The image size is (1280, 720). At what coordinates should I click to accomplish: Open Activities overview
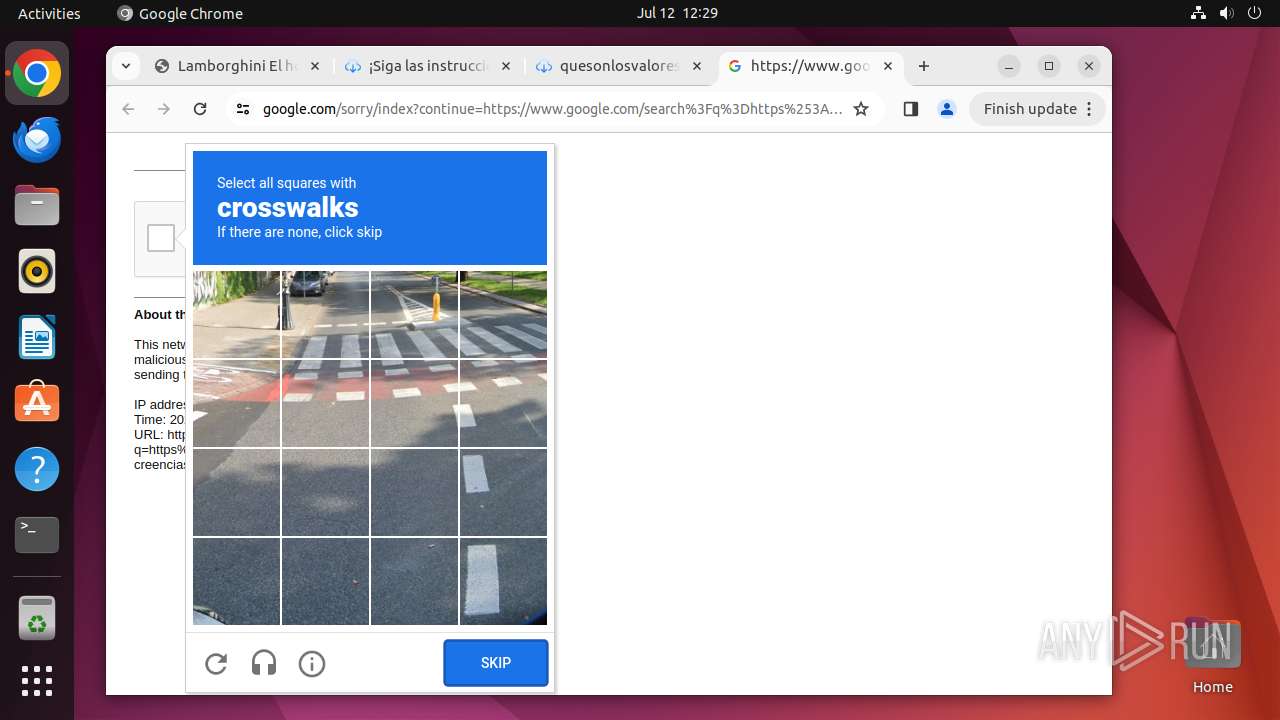pyautogui.click(x=49, y=13)
